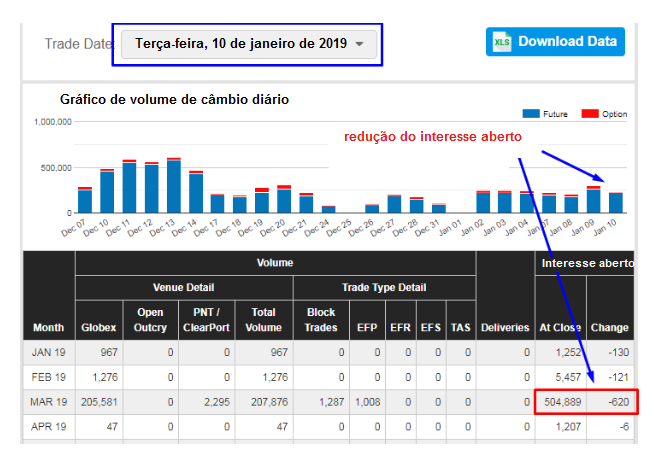Select the MAR 19 row label
Viewport: 654px width, 456px height.
click(49, 403)
